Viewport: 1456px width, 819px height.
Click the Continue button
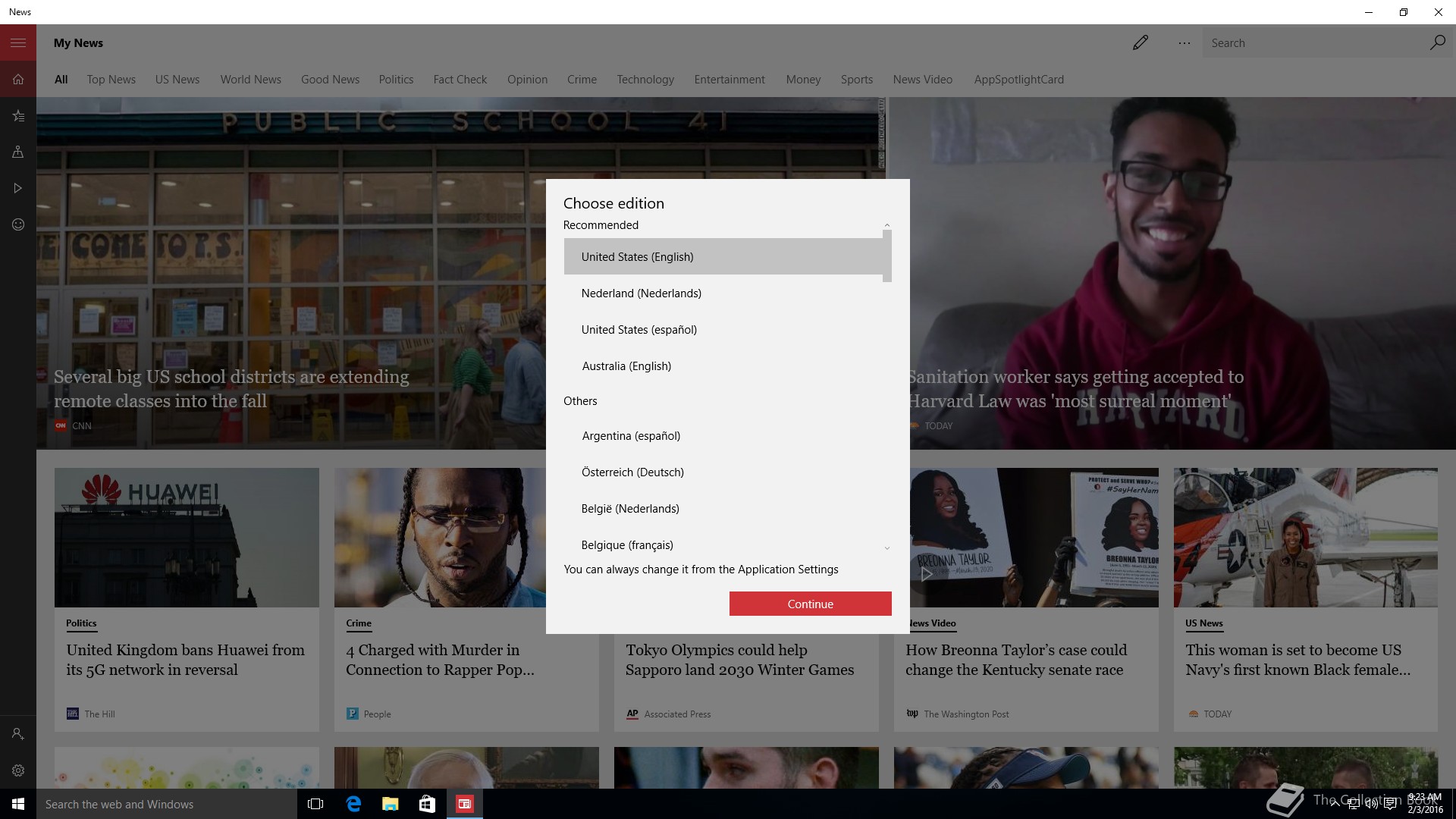coord(810,604)
